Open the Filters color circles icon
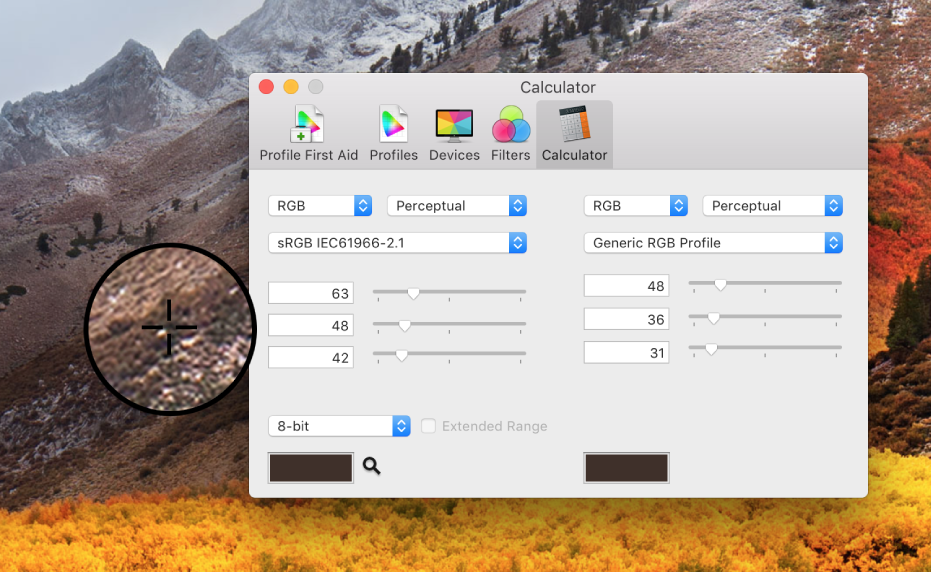The image size is (931, 572). pos(511,124)
